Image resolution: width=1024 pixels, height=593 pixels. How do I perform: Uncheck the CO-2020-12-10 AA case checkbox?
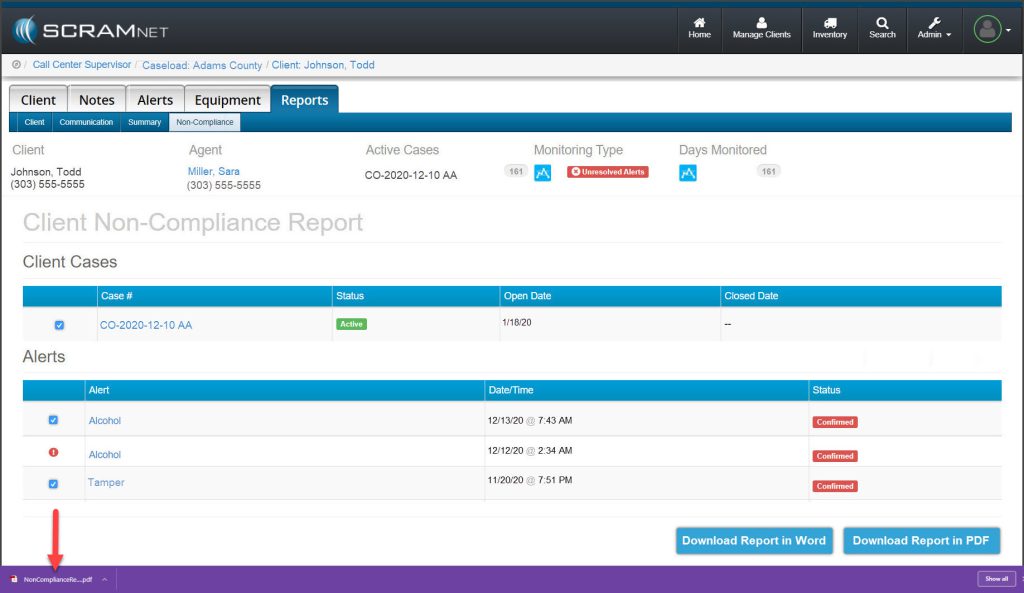point(59,324)
